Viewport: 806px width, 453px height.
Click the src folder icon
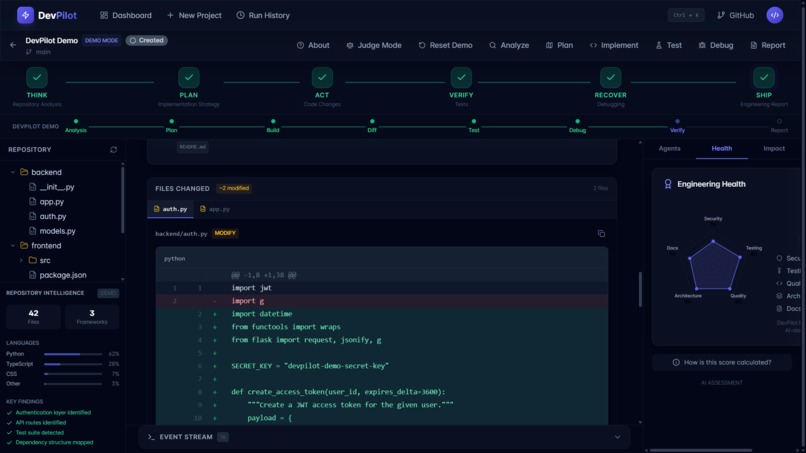32,260
